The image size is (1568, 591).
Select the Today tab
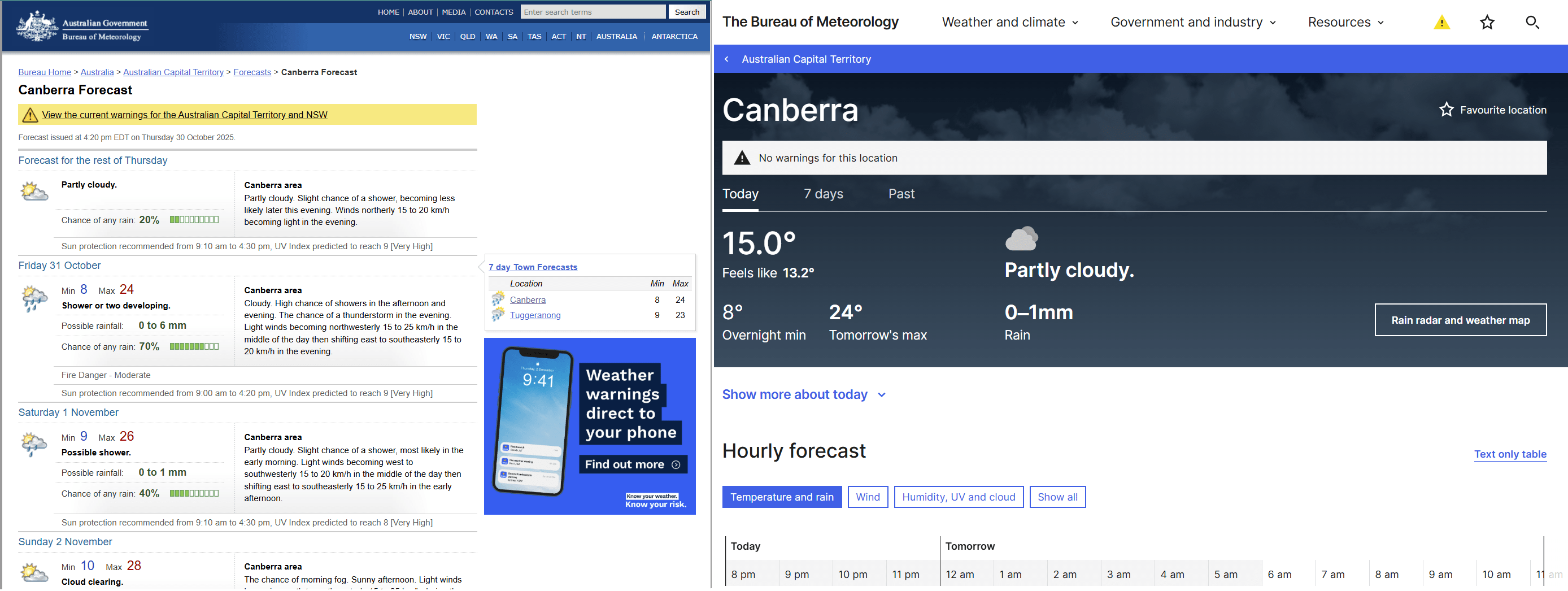(740, 194)
